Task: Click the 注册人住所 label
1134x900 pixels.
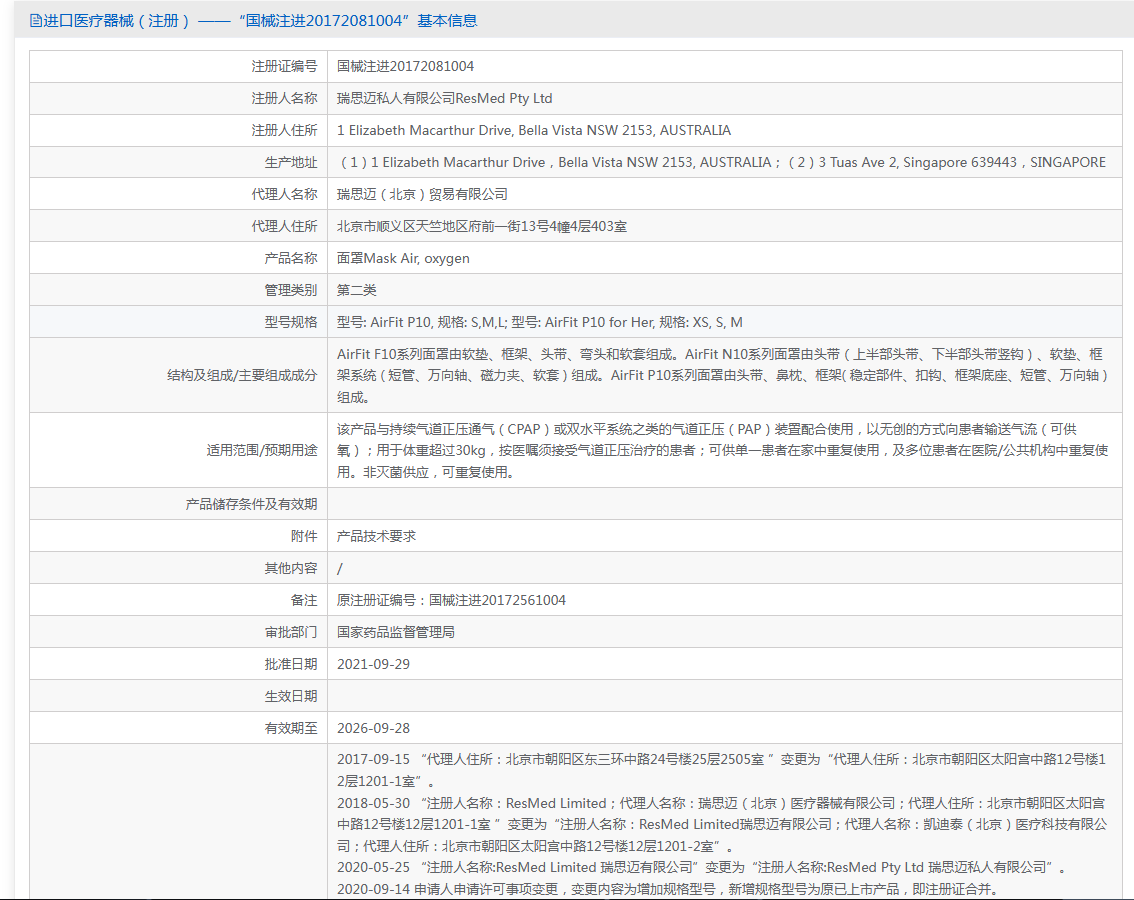Action: [284, 130]
